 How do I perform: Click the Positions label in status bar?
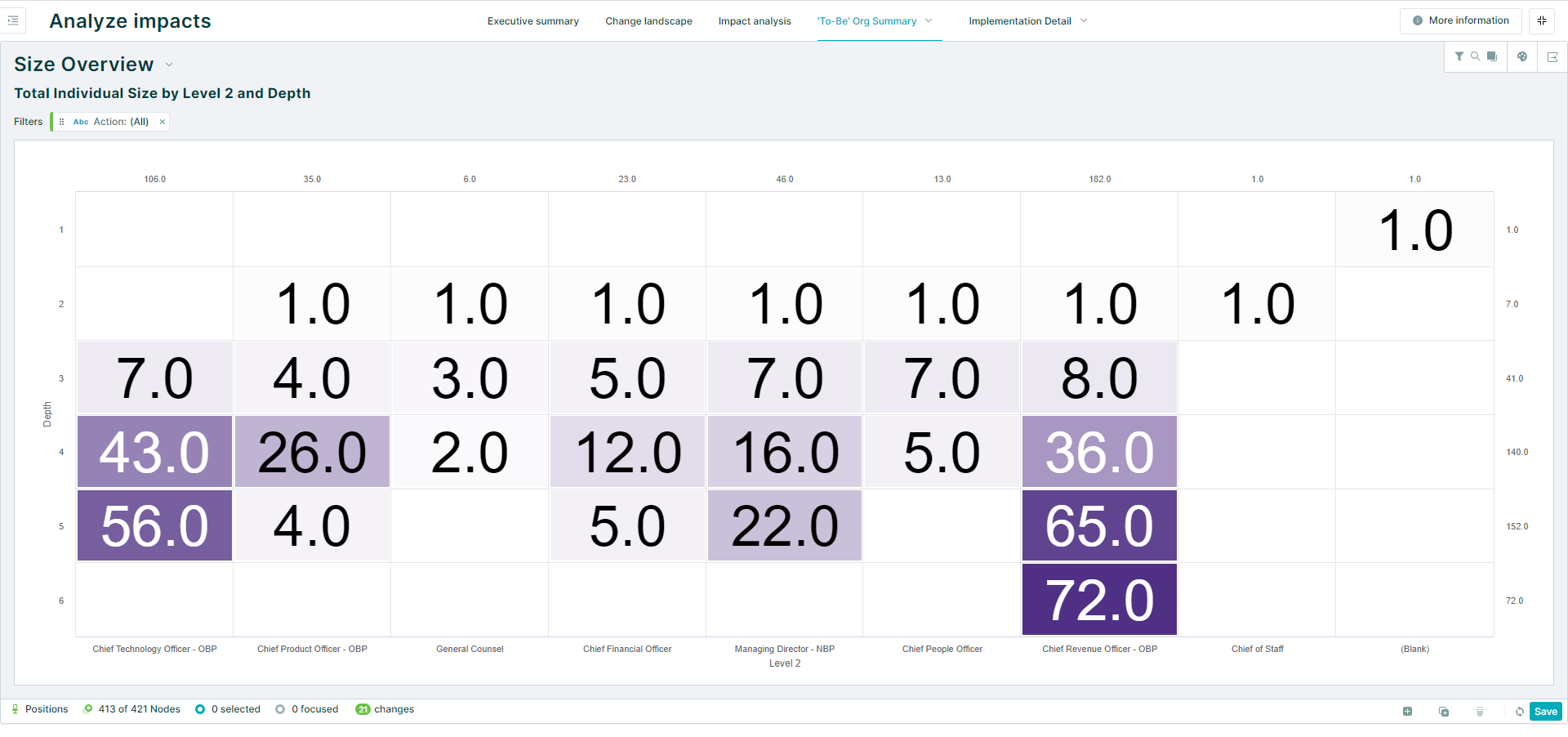(47, 709)
